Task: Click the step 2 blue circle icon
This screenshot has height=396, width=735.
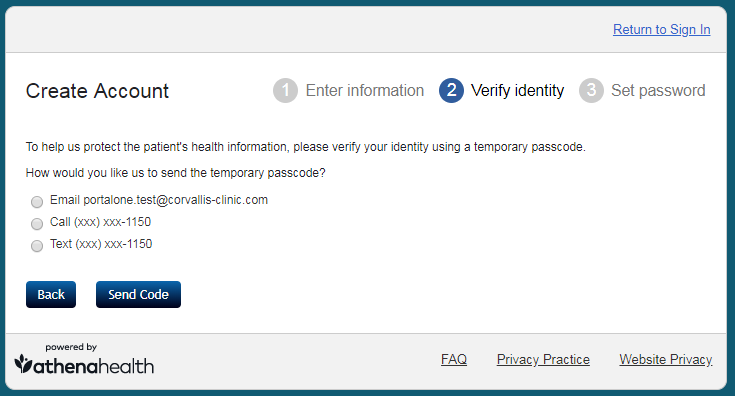Action: click(x=451, y=90)
